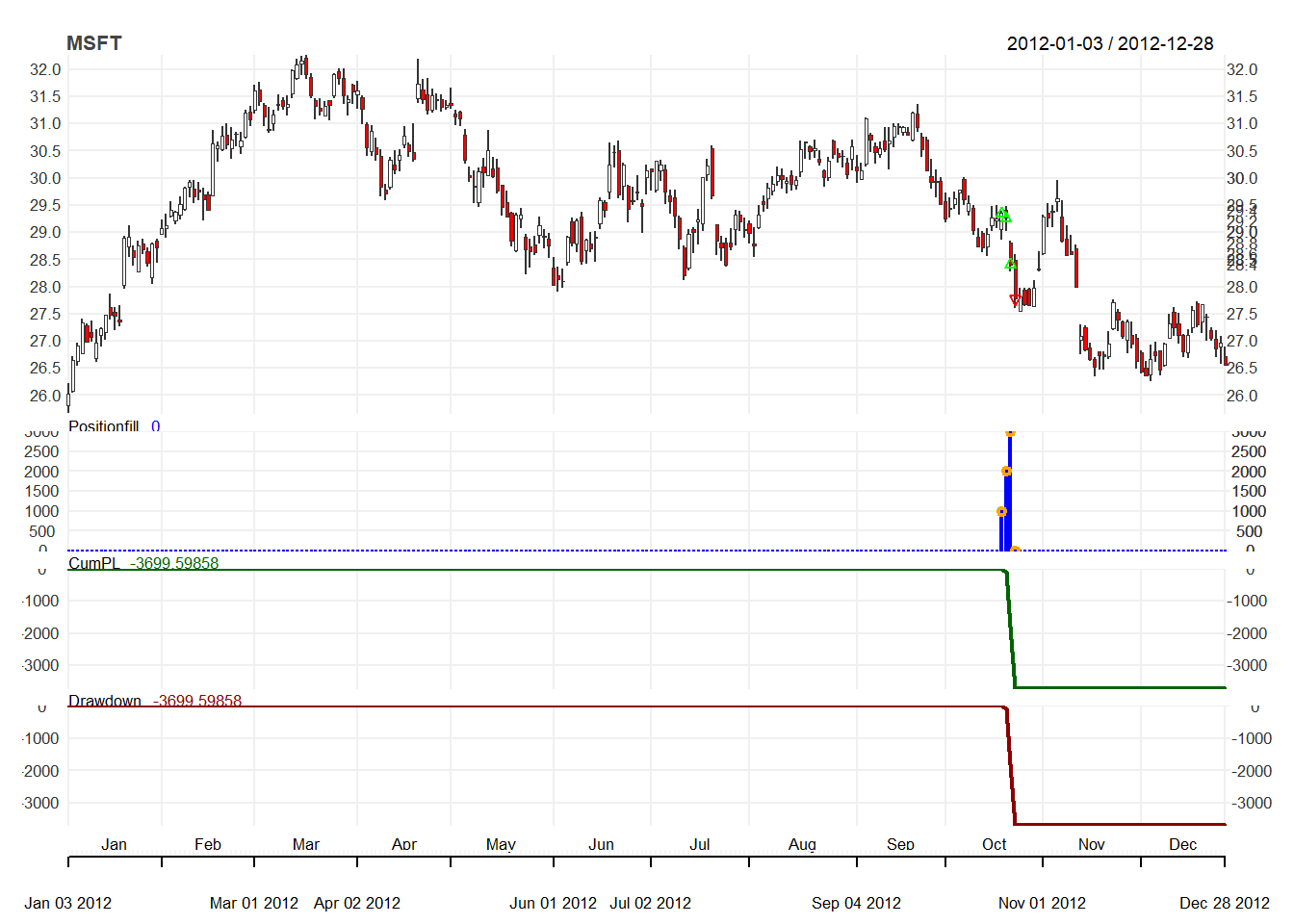Click the green CumPL value -3699.59858
The height and width of the screenshot is (924, 1294).
[x=174, y=563]
